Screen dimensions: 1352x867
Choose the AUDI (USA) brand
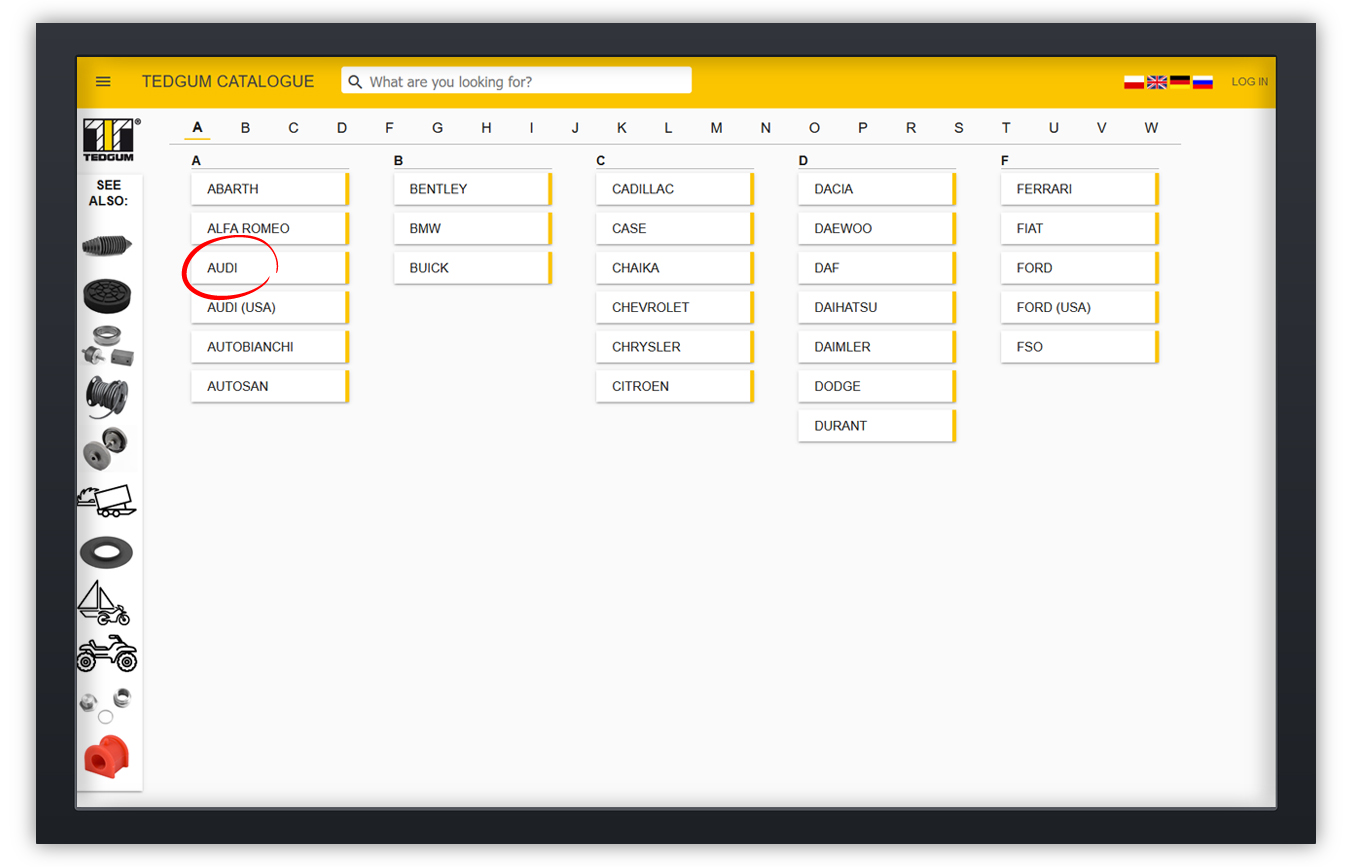tap(270, 307)
